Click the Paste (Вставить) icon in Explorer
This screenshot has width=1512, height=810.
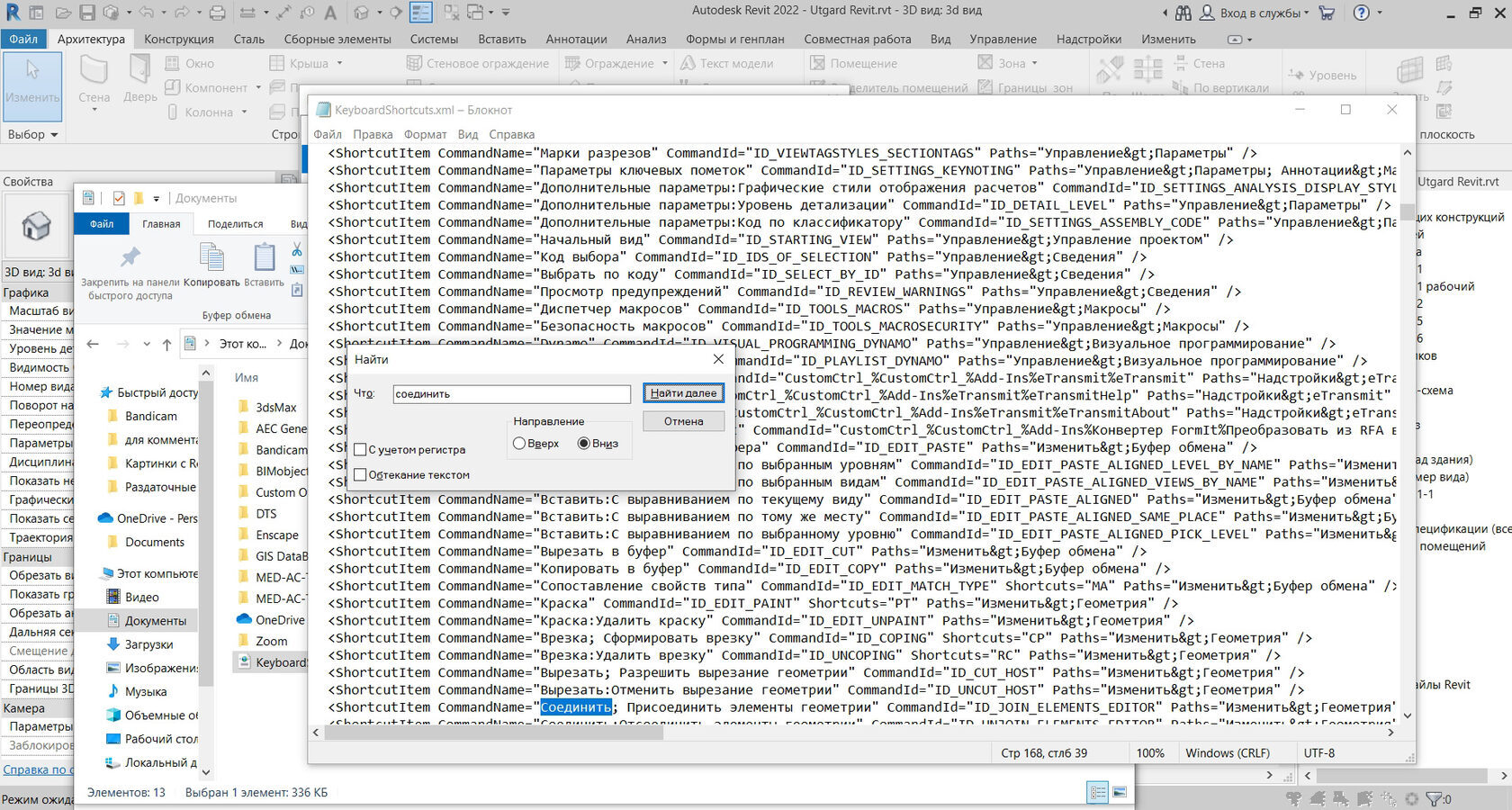[x=264, y=257]
